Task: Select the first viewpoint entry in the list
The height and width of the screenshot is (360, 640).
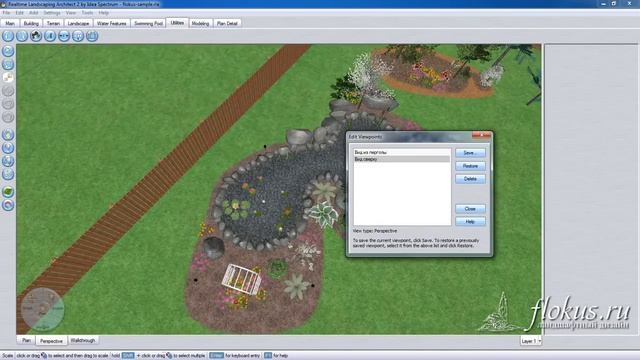Action: pos(402,152)
